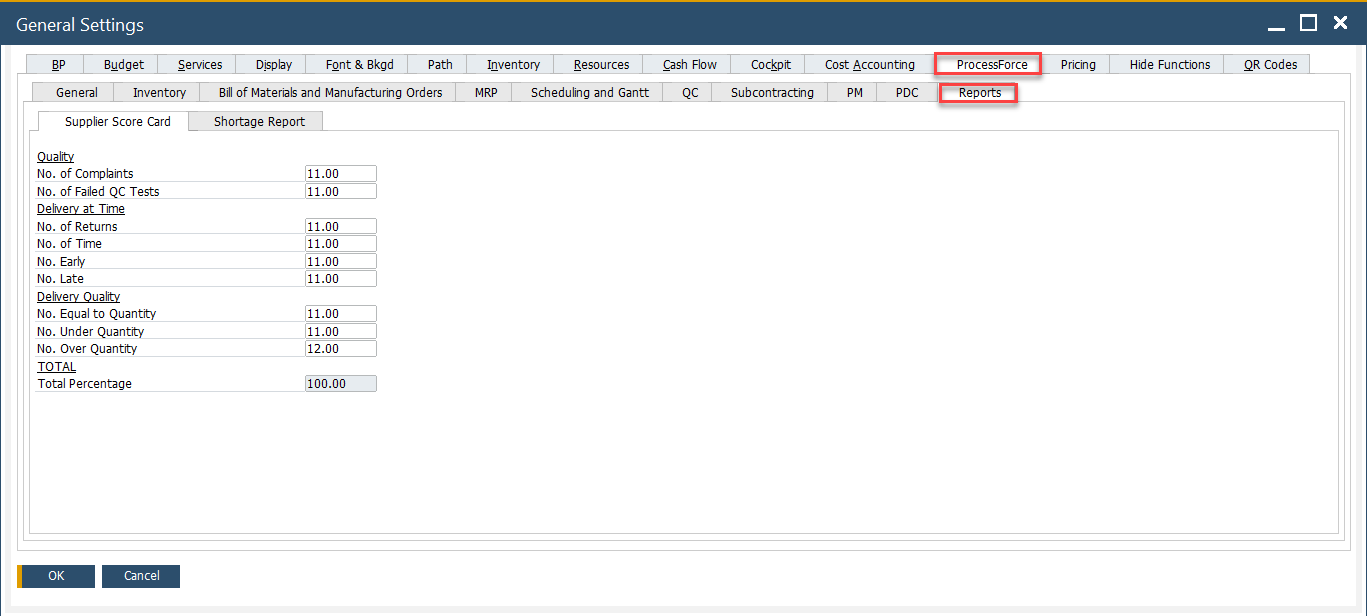This screenshot has width=1367, height=616.
Task: Switch to the Shortage Report tab
Action: point(254,120)
